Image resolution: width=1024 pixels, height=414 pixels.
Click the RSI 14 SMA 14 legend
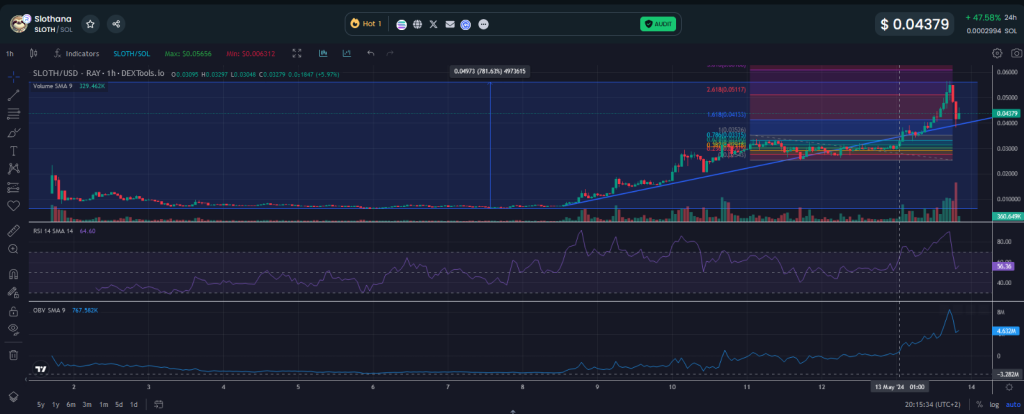point(65,231)
